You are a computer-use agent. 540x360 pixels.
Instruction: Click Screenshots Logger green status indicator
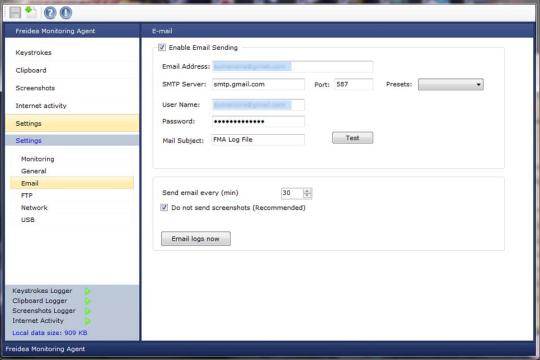tap(87, 311)
